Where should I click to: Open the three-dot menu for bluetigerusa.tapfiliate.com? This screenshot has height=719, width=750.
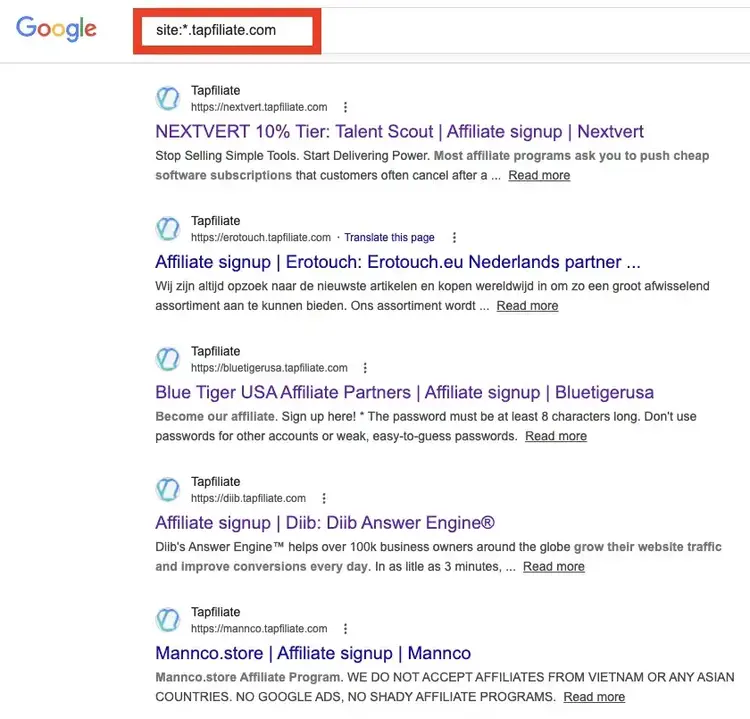click(365, 368)
